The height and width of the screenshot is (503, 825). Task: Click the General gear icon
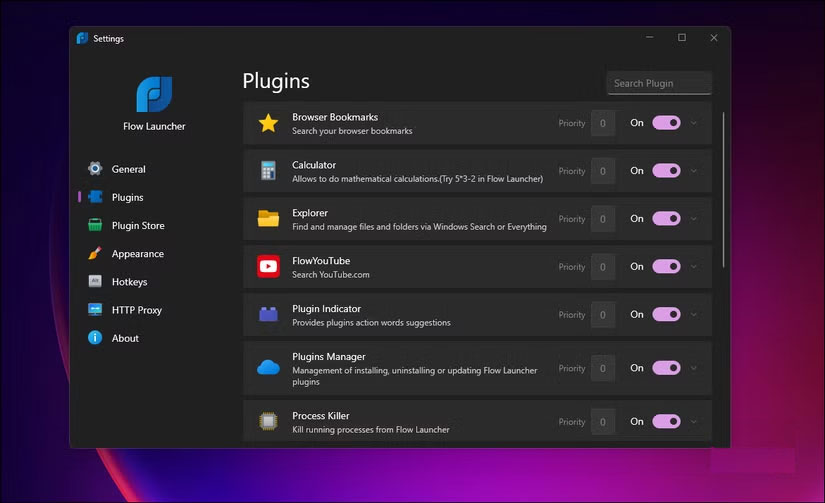click(x=95, y=169)
